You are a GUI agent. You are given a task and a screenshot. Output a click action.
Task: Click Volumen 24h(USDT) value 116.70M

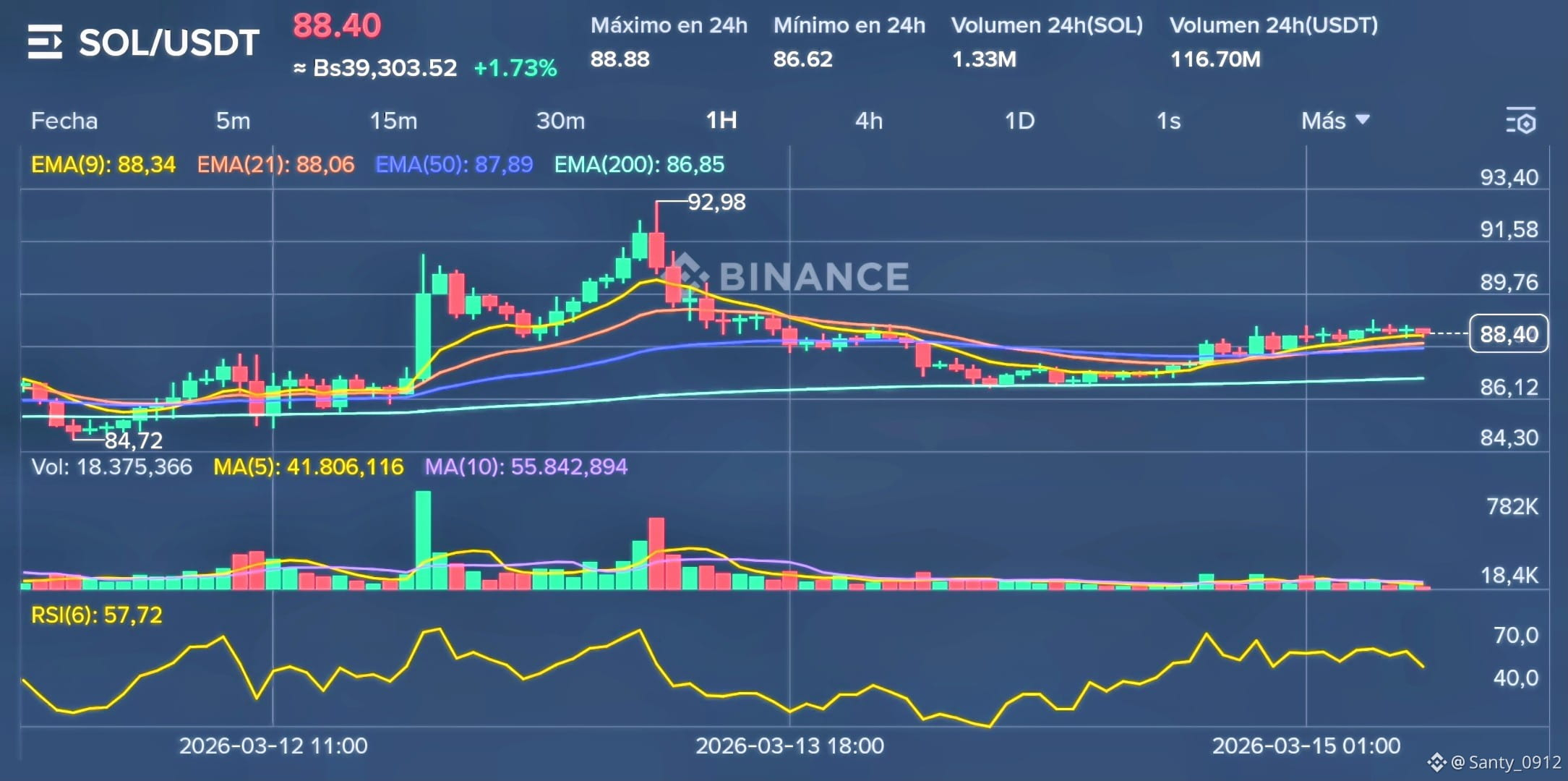(x=1214, y=59)
